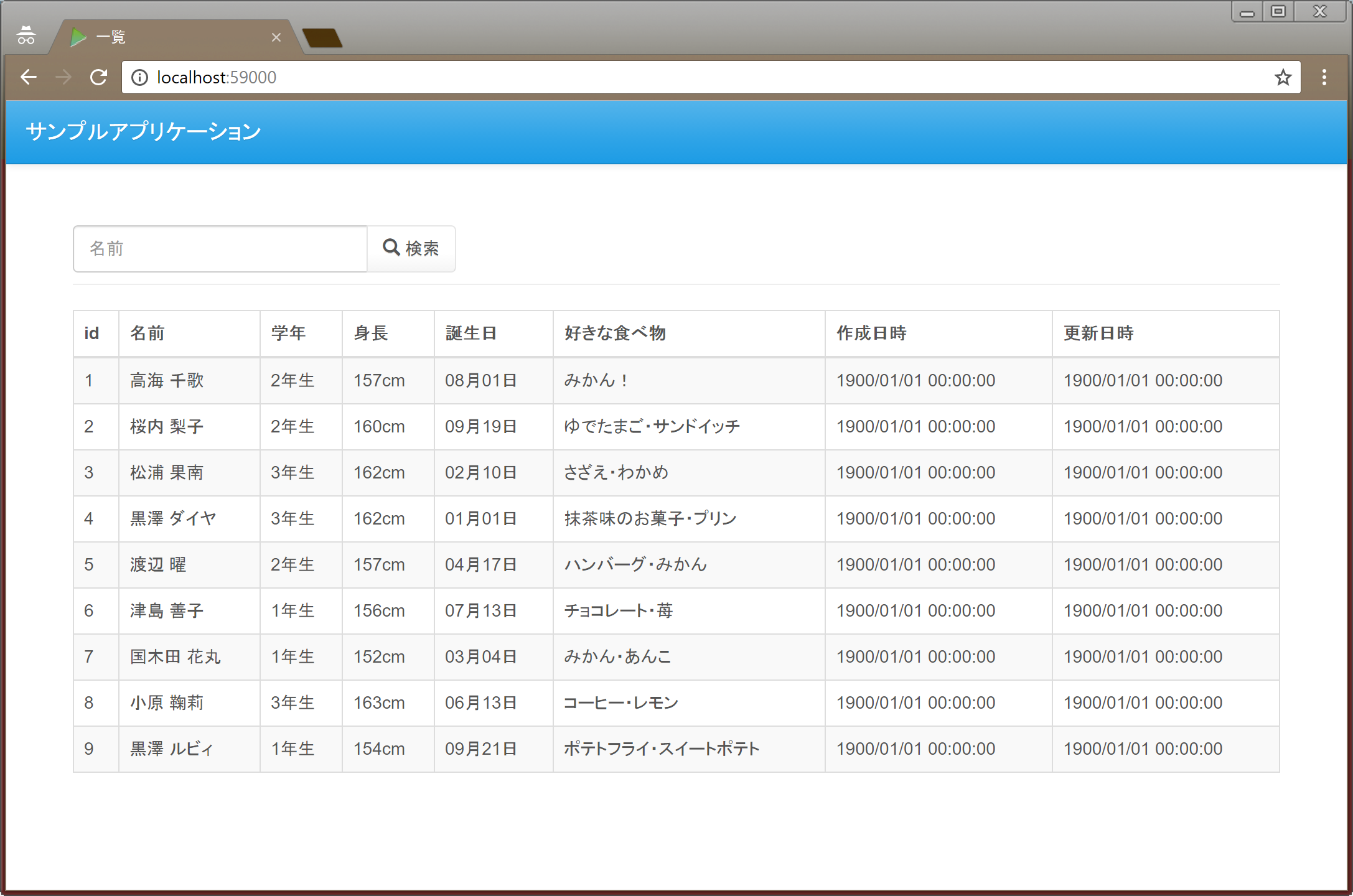The width and height of the screenshot is (1353, 896).
Task: Click the green play icon on the 一覧 tab
Action: [x=78, y=37]
